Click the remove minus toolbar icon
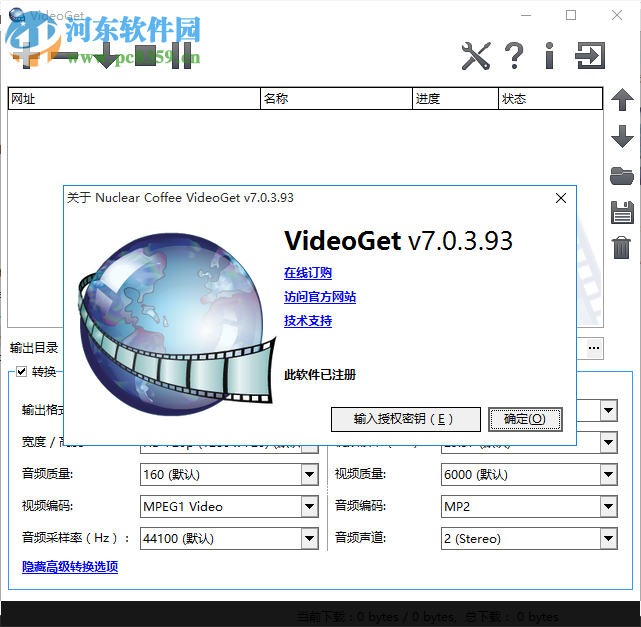This screenshot has width=641, height=627. [65, 56]
